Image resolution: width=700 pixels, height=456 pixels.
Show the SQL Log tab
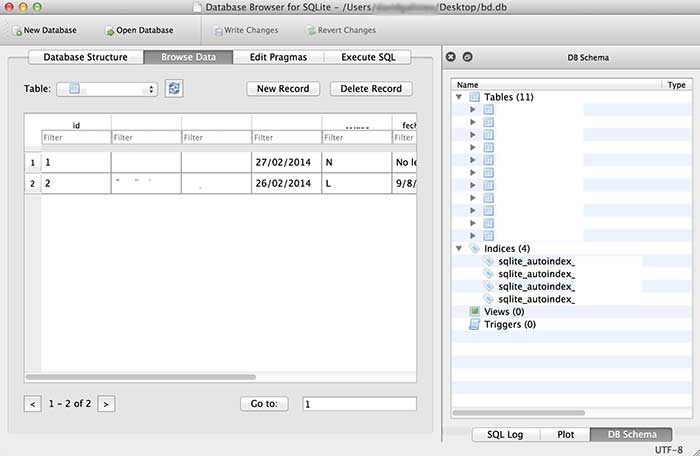[505, 435]
